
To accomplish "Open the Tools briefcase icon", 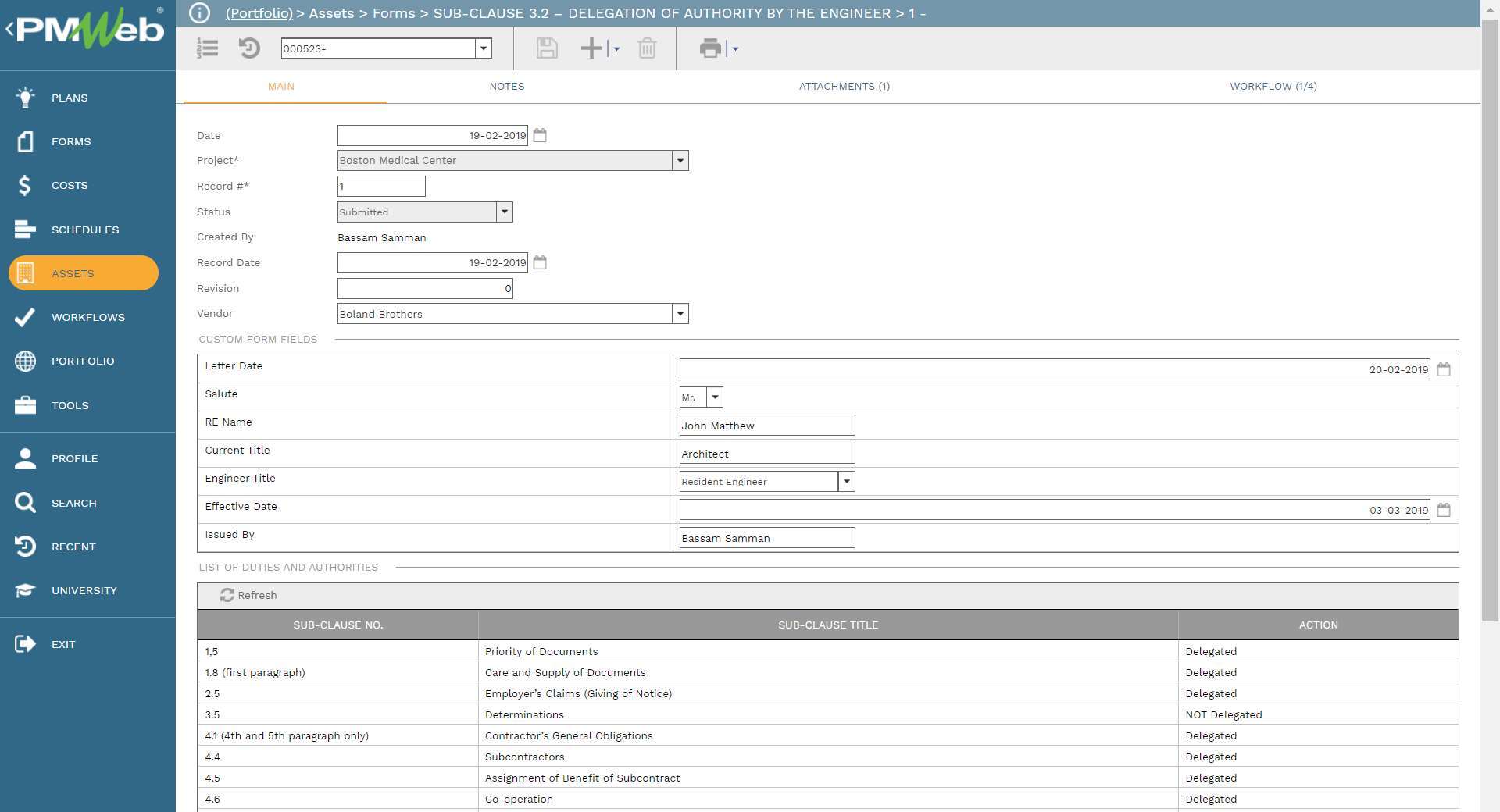I will 25,405.
